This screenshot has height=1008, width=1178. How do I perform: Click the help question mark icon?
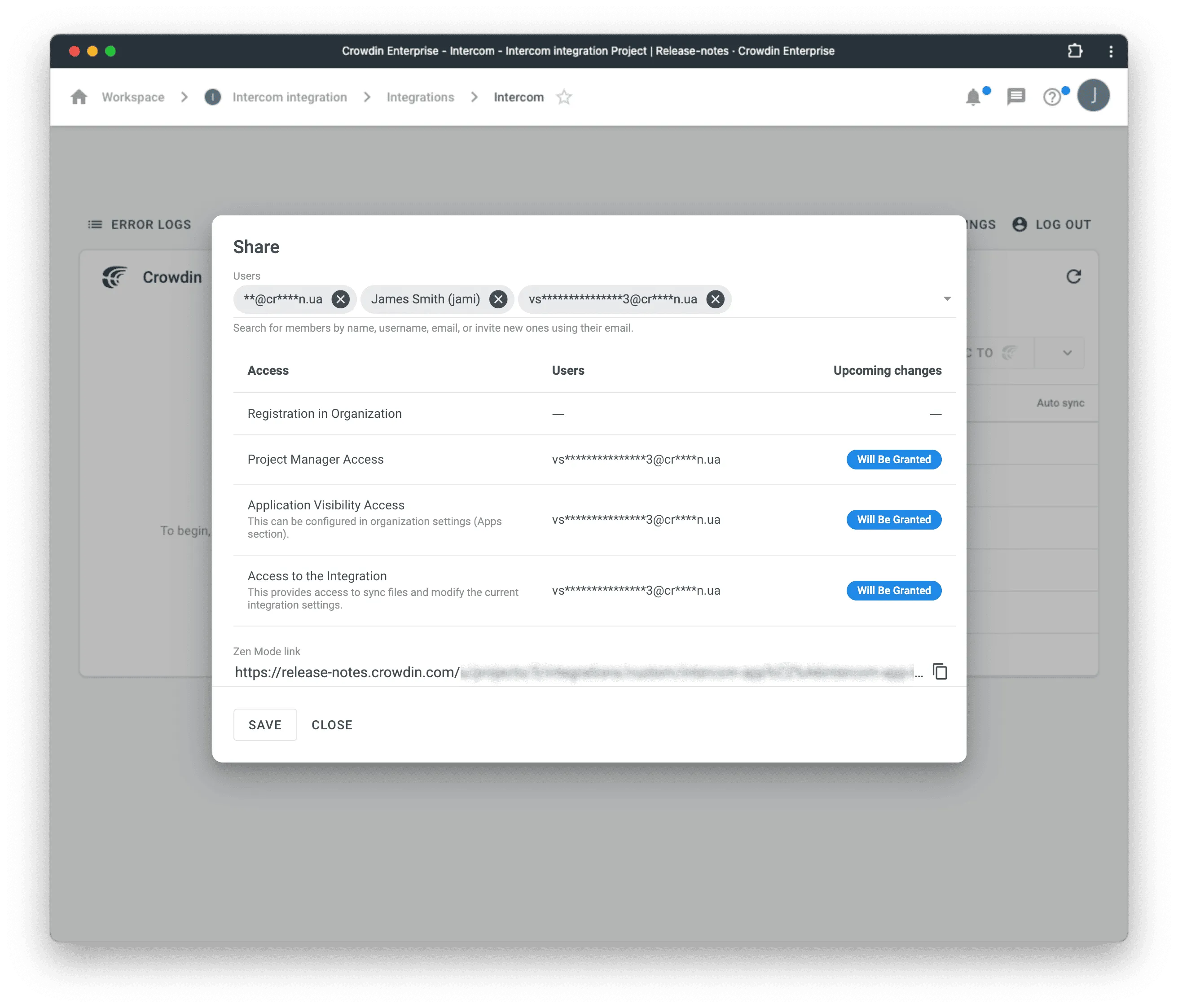point(1052,96)
